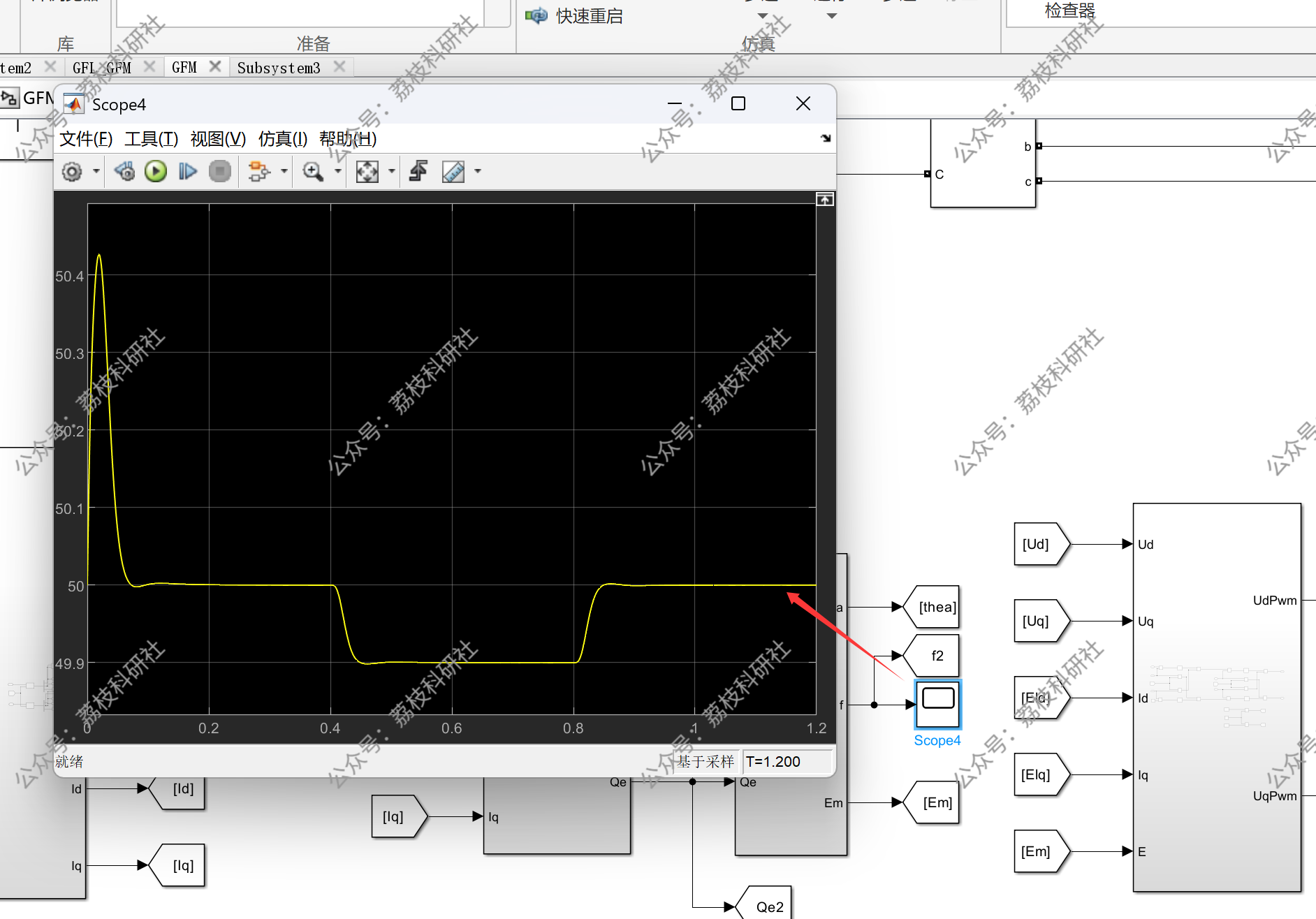Select the [Em] From block feeding E
The height and width of the screenshot is (919, 1316).
pyautogui.click(x=1042, y=851)
